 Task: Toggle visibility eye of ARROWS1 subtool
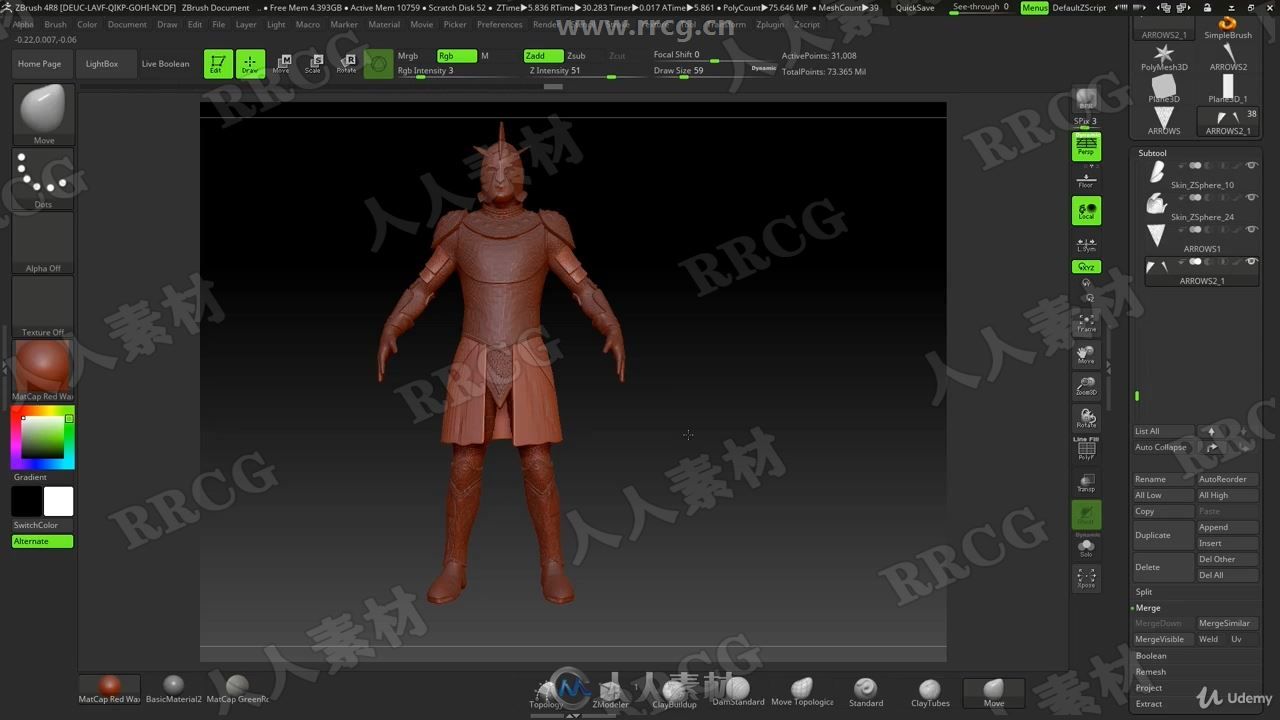pyautogui.click(x=1251, y=229)
